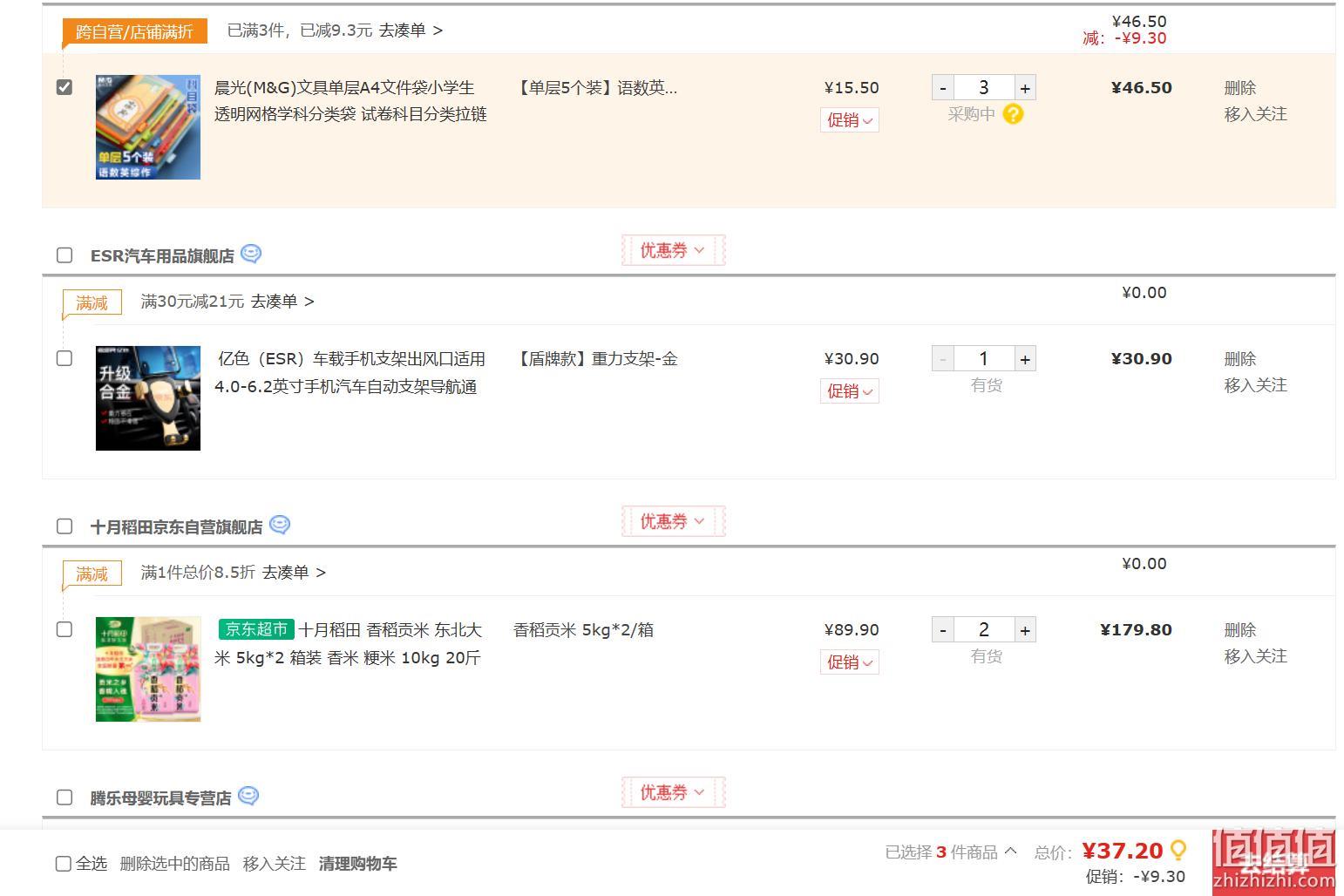Click 【盾牌款】重力支架-金 variant text

pos(596,359)
